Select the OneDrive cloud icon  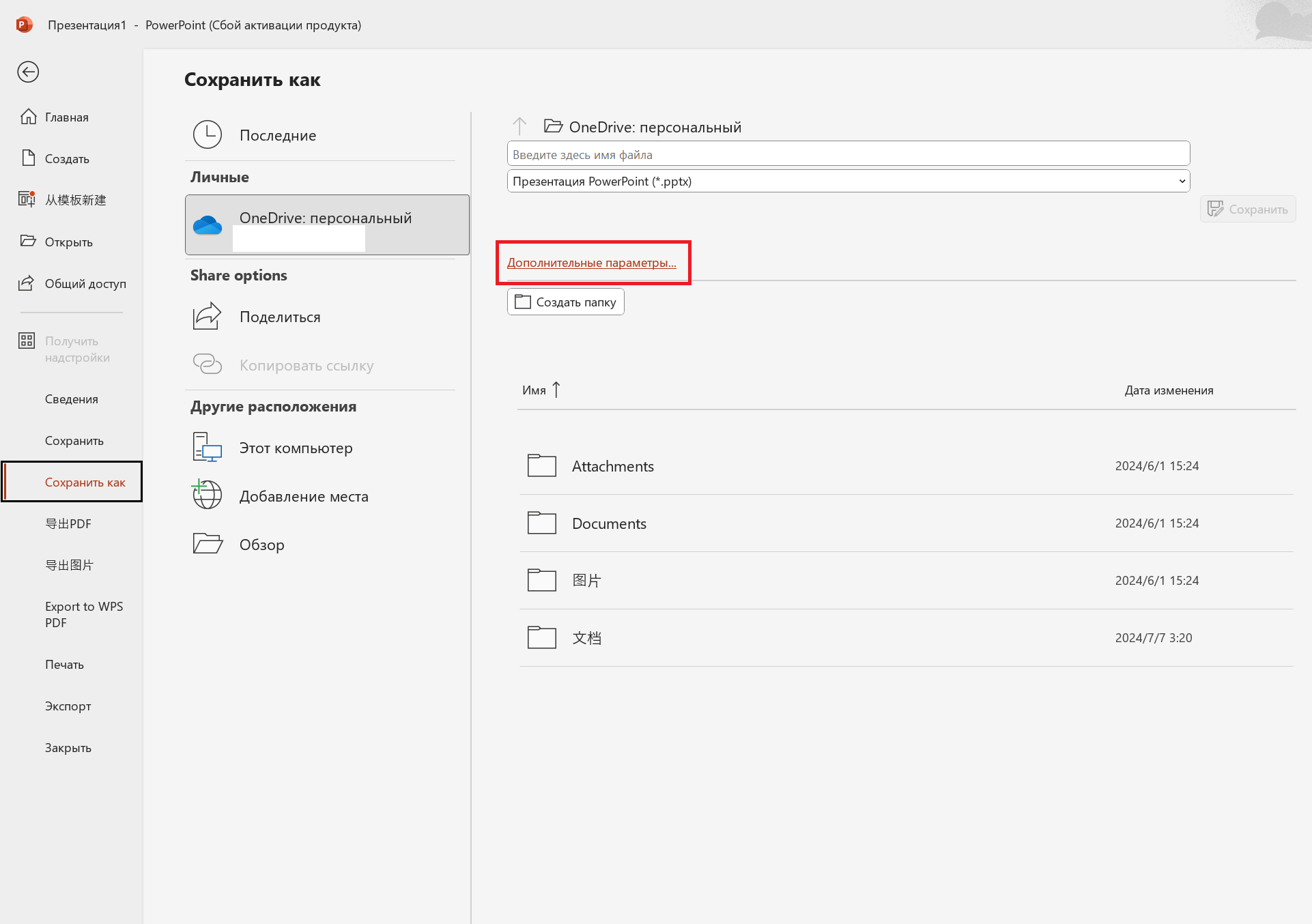point(208,225)
